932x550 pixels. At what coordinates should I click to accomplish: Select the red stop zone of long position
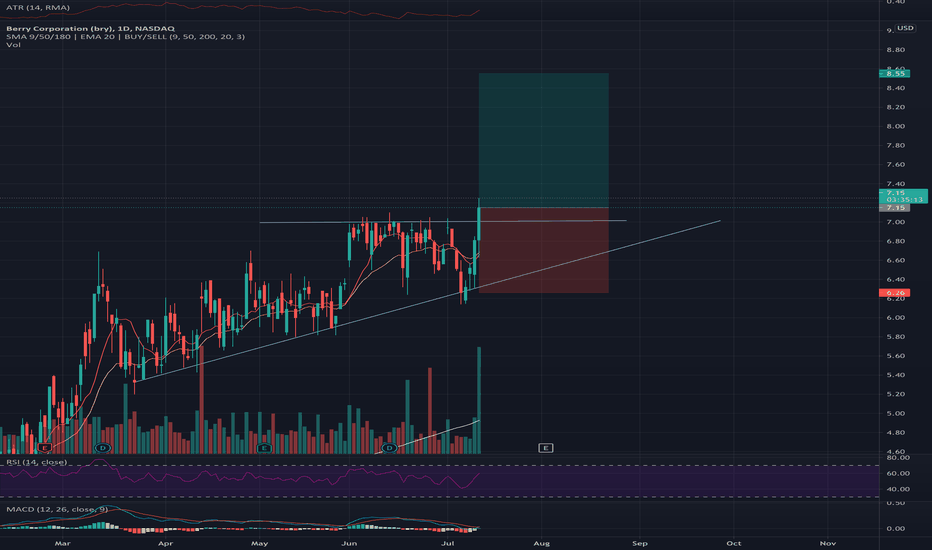click(x=544, y=250)
